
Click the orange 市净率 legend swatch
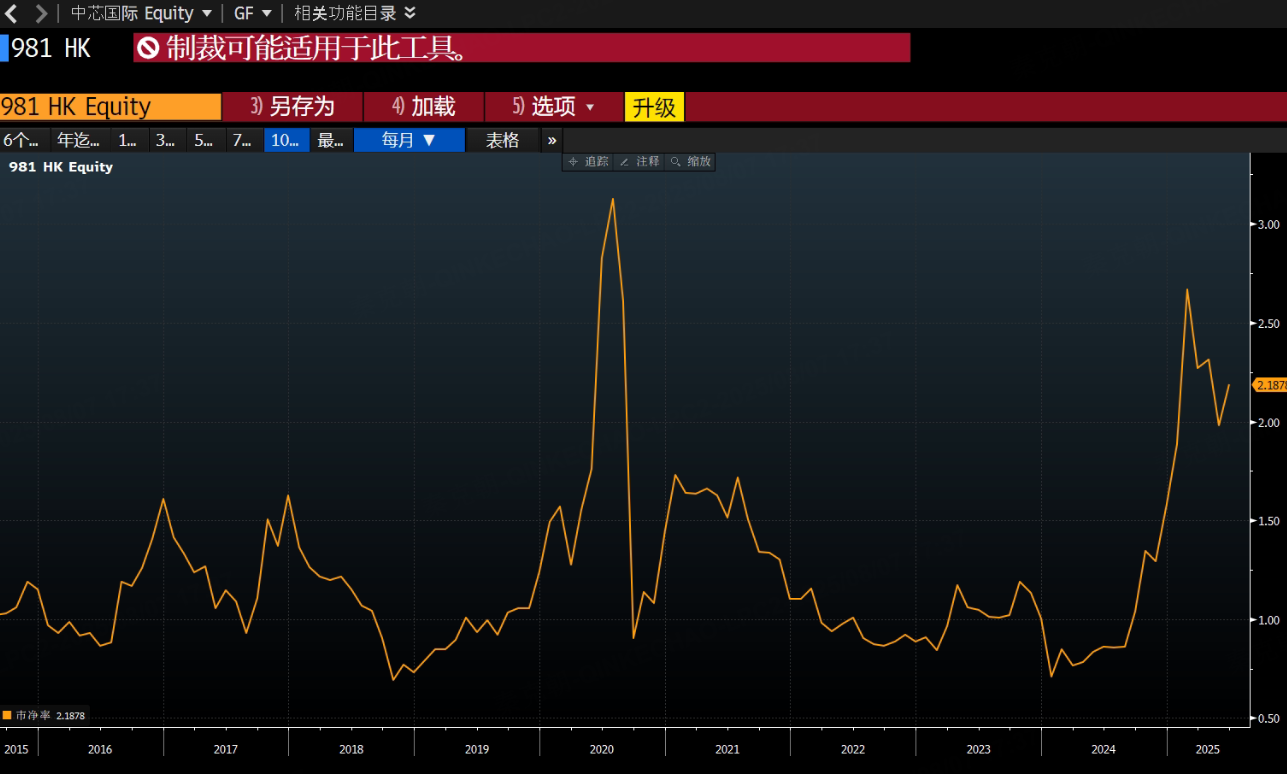tap(7, 715)
